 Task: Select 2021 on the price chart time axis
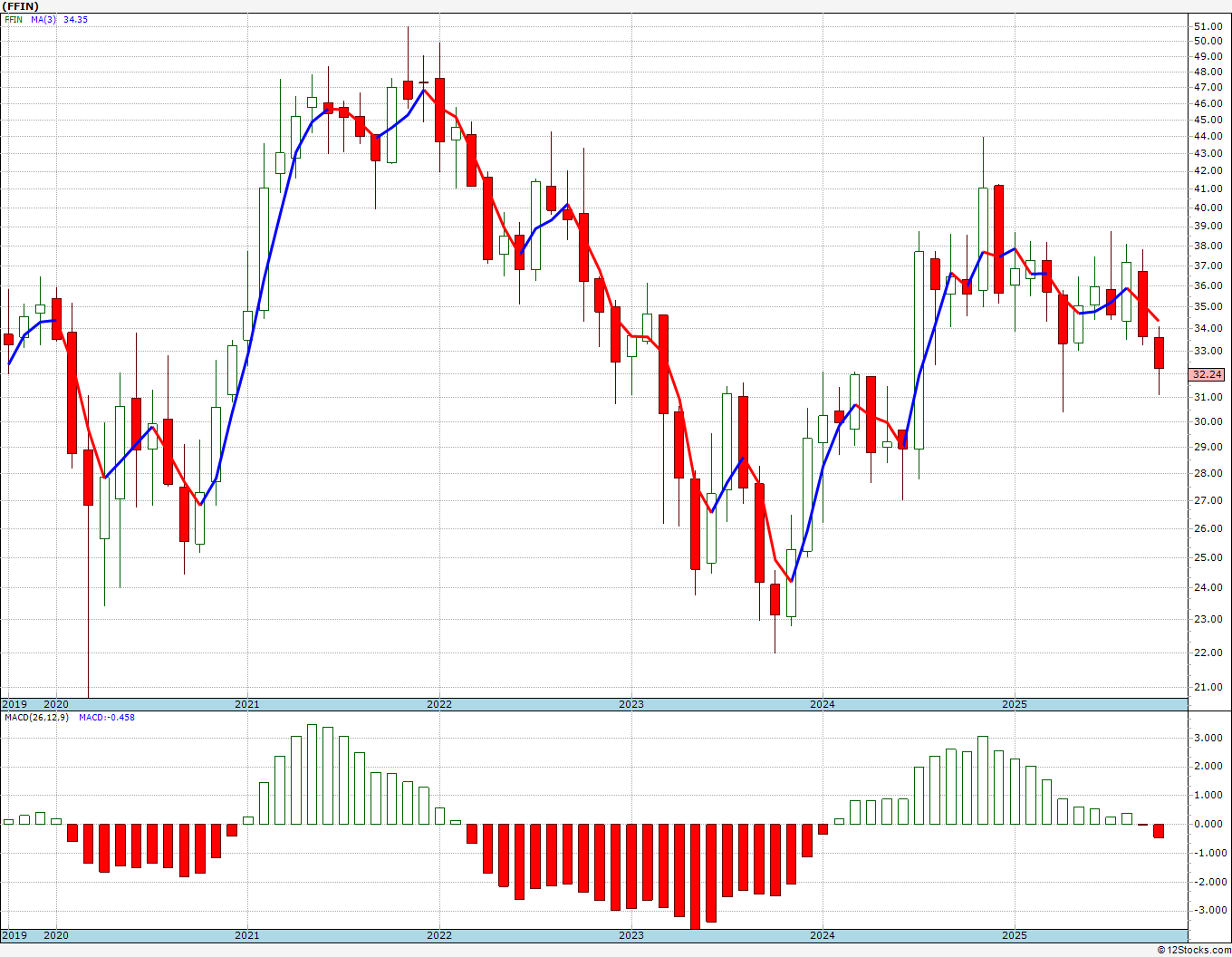click(x=247, y=704)
